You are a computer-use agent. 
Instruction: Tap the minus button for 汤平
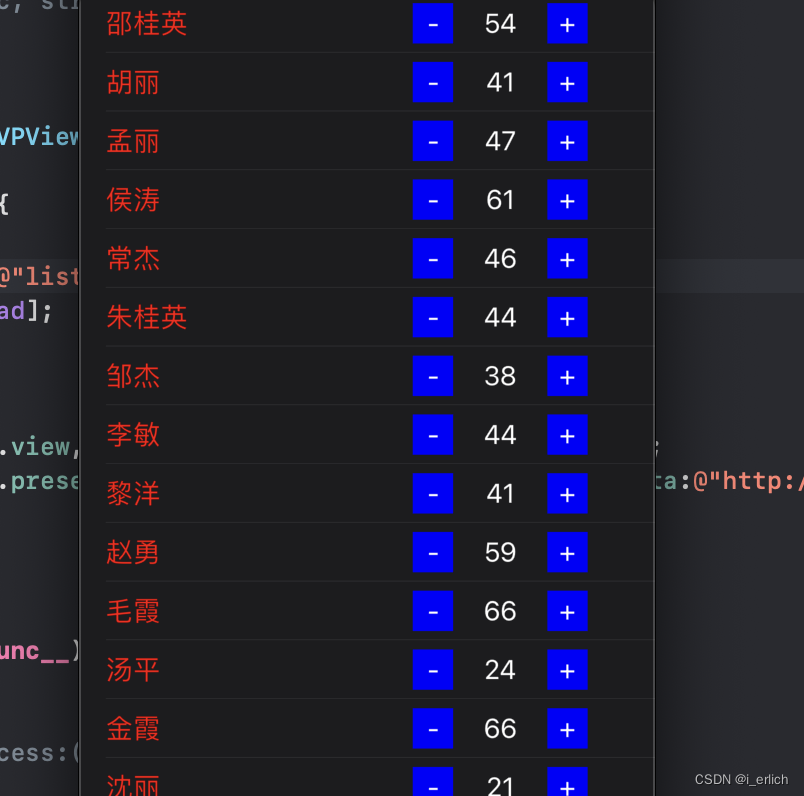click(433, 670)
